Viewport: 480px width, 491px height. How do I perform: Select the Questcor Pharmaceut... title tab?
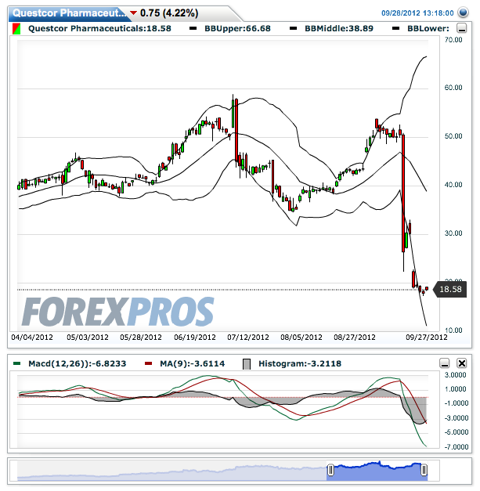[x=69, y=13]
